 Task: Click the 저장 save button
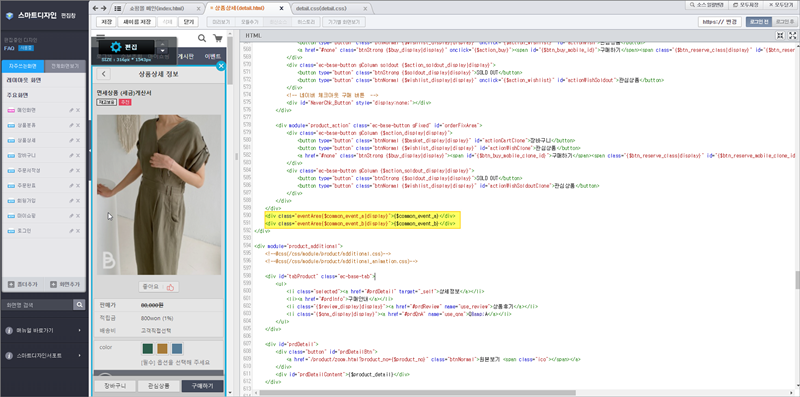coord(106,22)
